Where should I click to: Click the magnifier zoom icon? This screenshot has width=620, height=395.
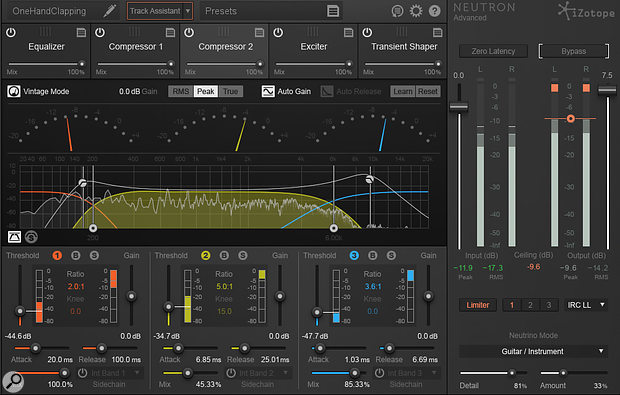[x=13, y=381]
